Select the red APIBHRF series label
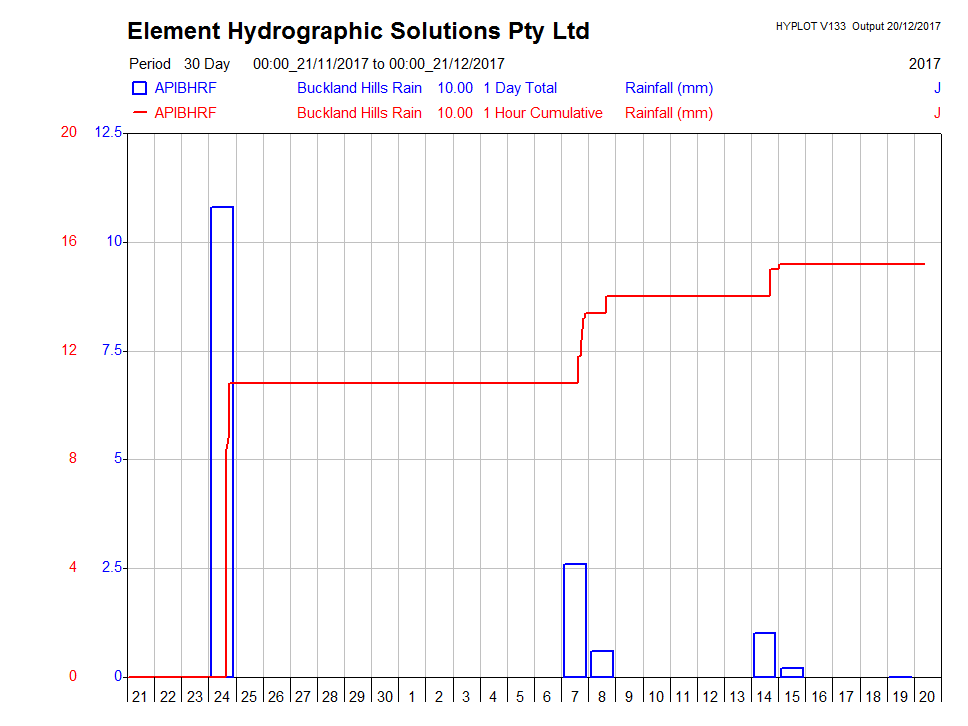Image resolution: width=968 pixels, height=726 pixels. [185, 113]
